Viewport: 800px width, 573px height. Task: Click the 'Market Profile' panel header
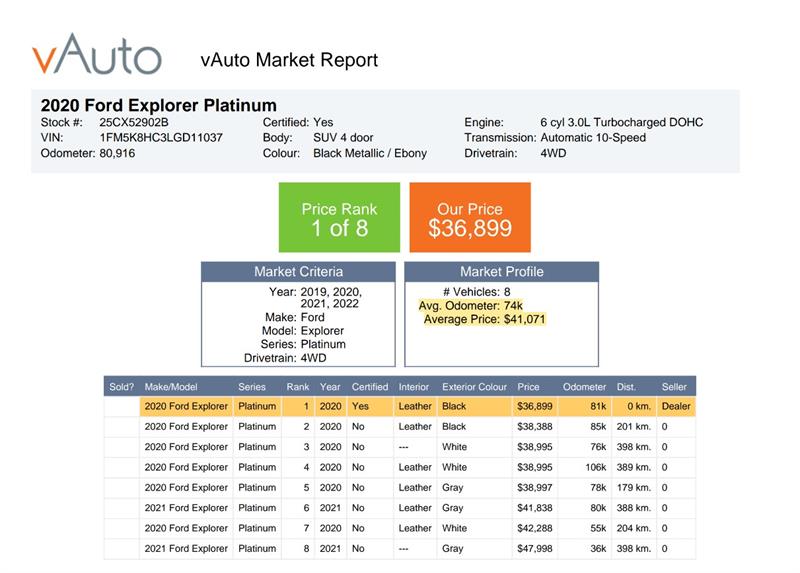[502, 272]
